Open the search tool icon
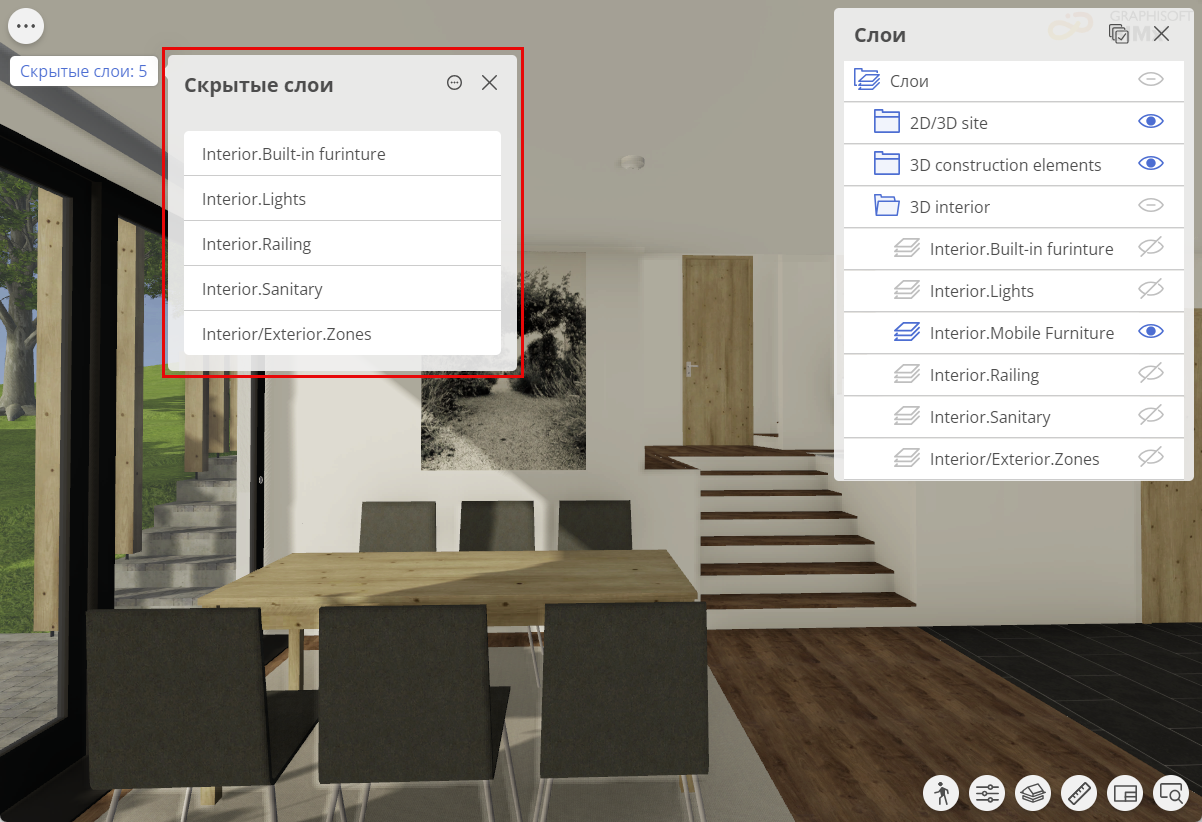Viewport: 1202px width, 822px height. (x=1171, y=793)
